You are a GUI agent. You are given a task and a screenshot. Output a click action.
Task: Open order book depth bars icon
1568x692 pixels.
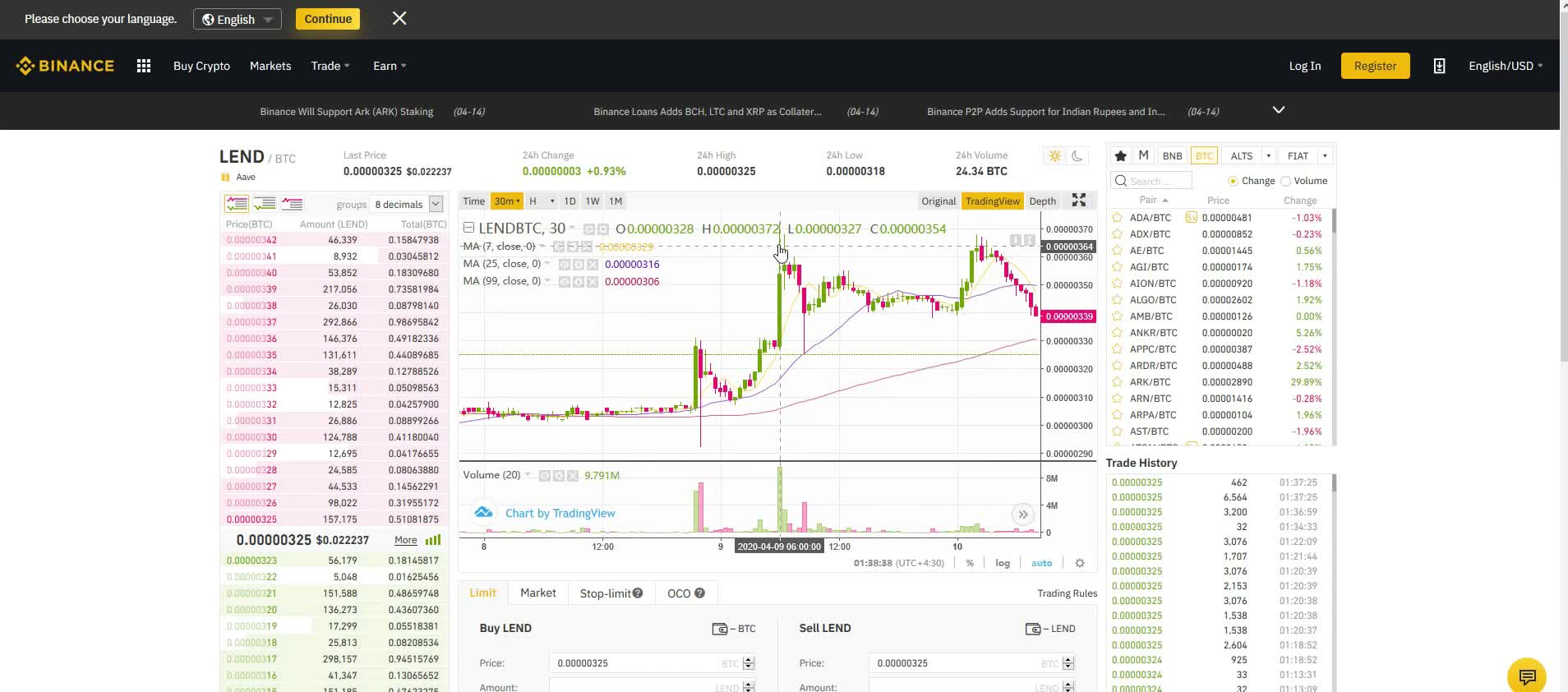pyautogui.click(x=433, y=540)
